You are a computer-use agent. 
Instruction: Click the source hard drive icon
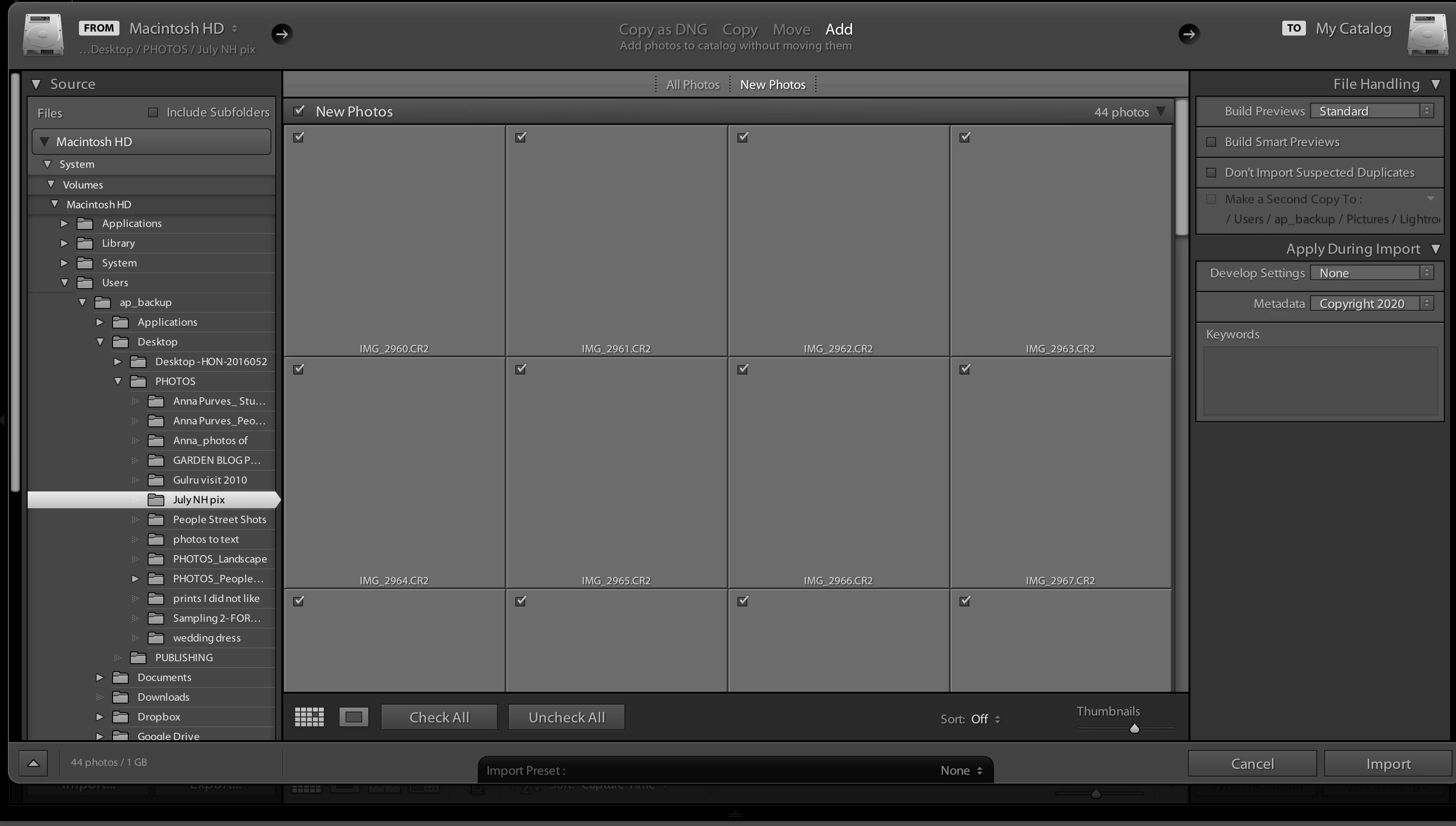pos(43,35)
